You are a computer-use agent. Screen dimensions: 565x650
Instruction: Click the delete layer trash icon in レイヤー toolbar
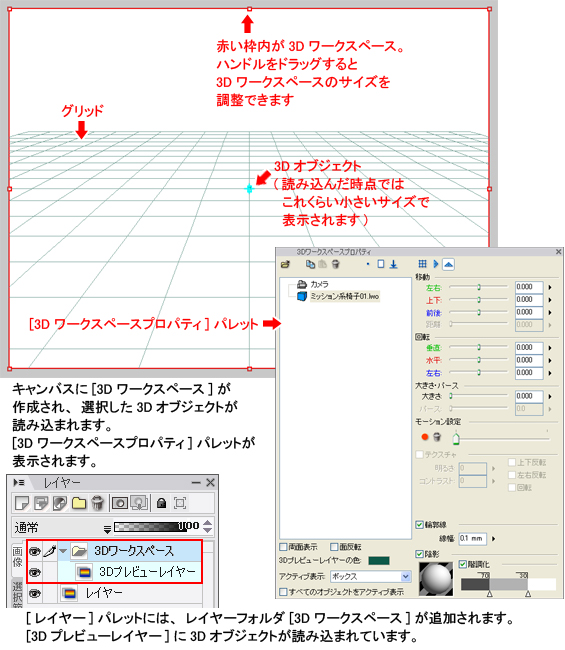(97, 503)
